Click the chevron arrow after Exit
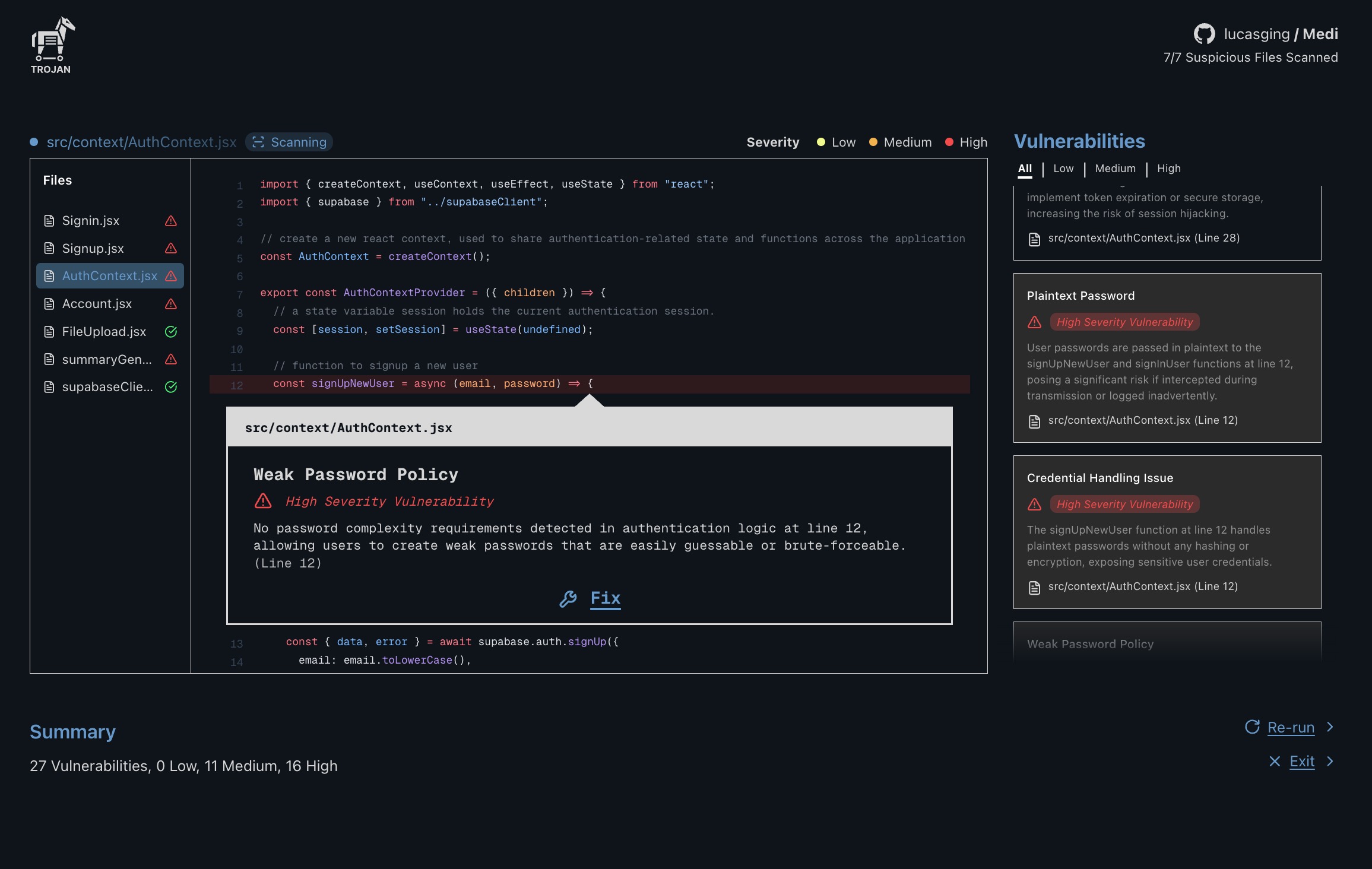The height and width of the screenshot is (869, 1372). [x=1330, y=762]
